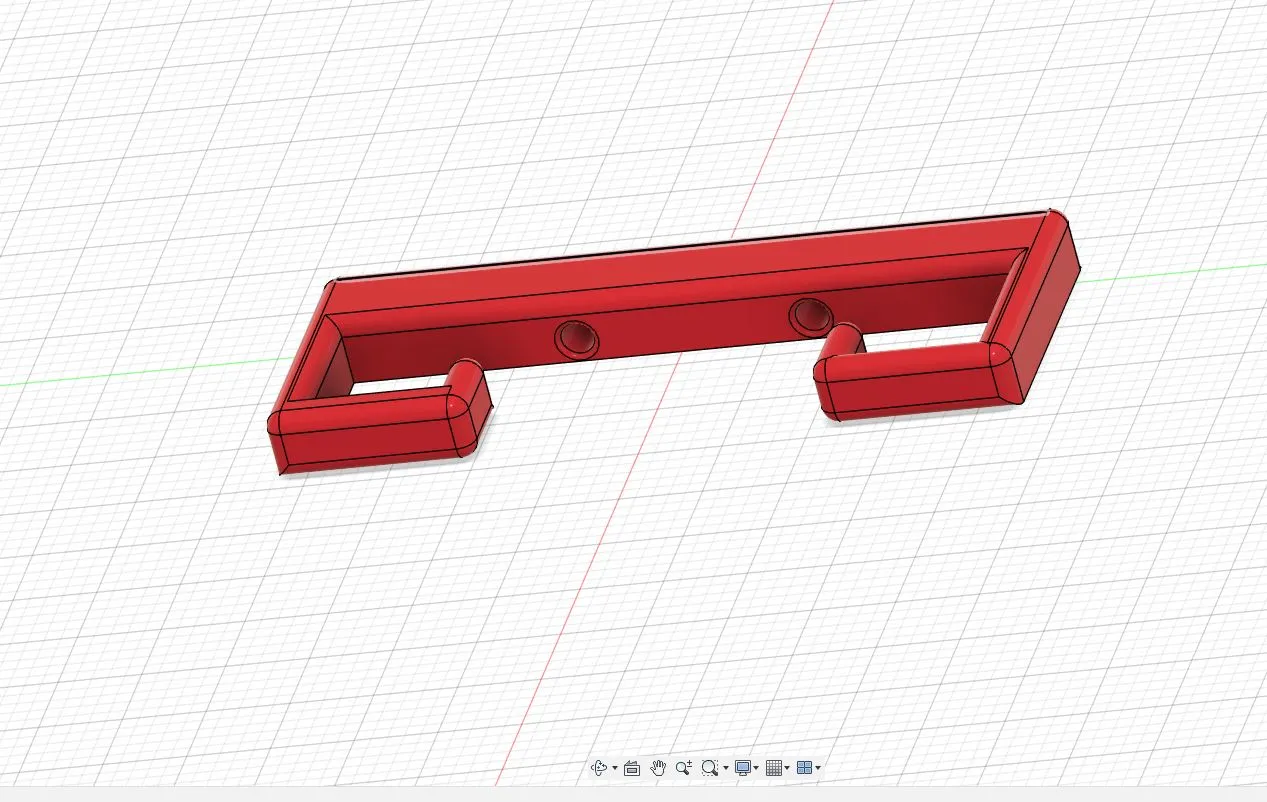
Task: Select the right screw hole on bracket
Action: pyautogui.click(x=809, y=316)
